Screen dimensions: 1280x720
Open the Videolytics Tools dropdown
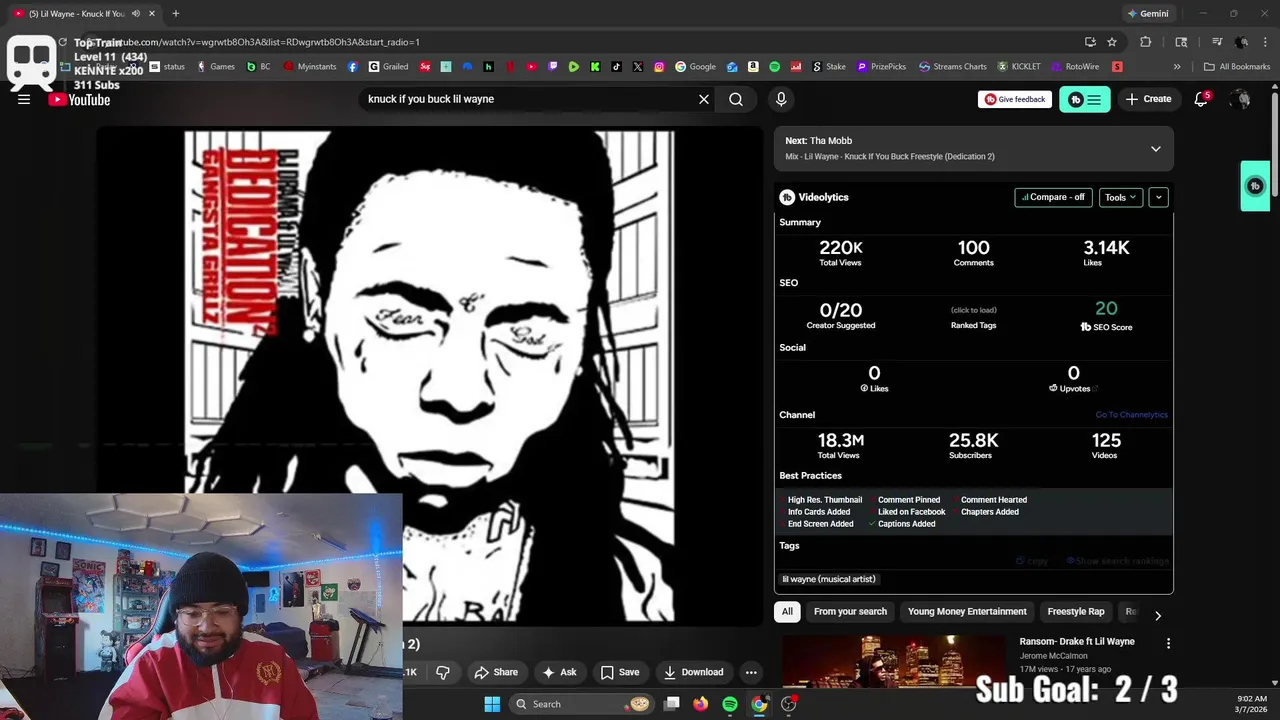pyautogui.click(x=1121, y=197)
